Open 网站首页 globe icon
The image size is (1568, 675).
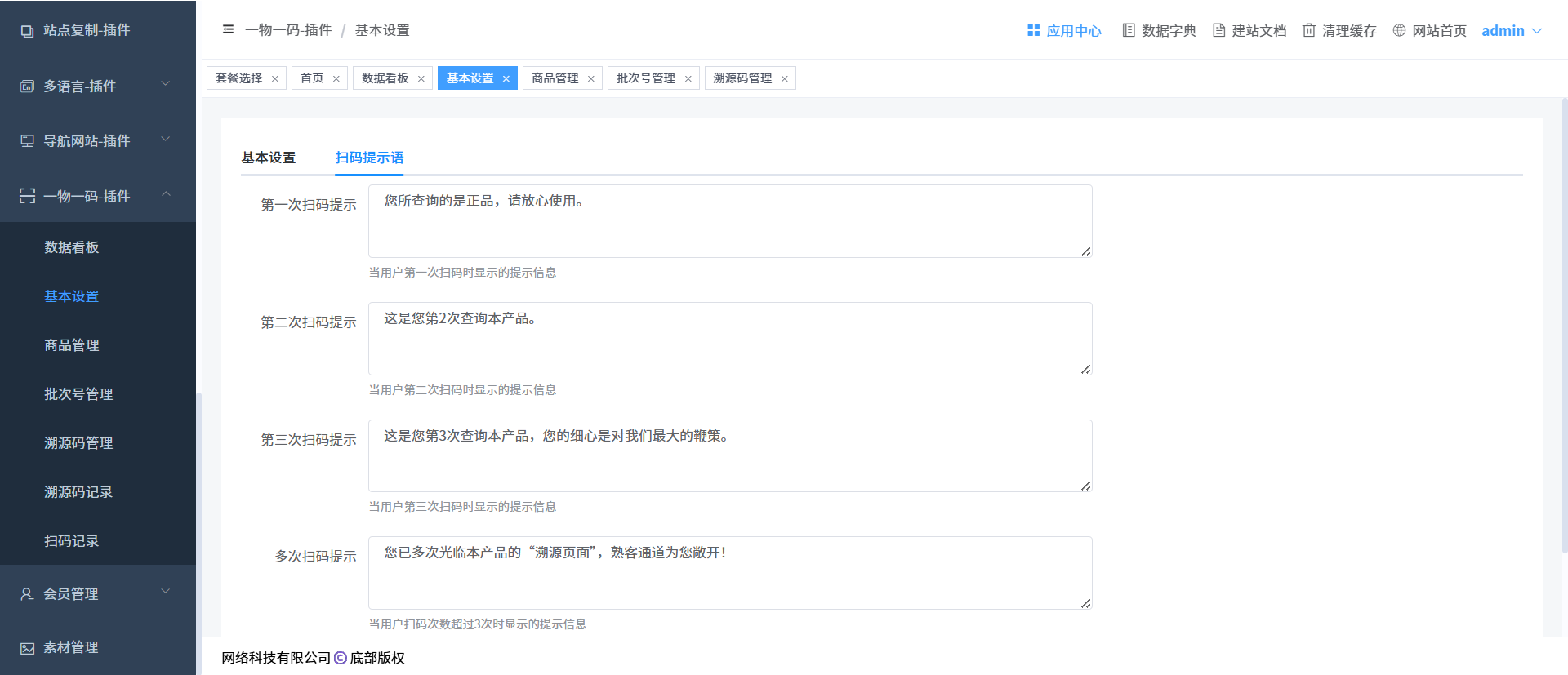click(1399, 30)
